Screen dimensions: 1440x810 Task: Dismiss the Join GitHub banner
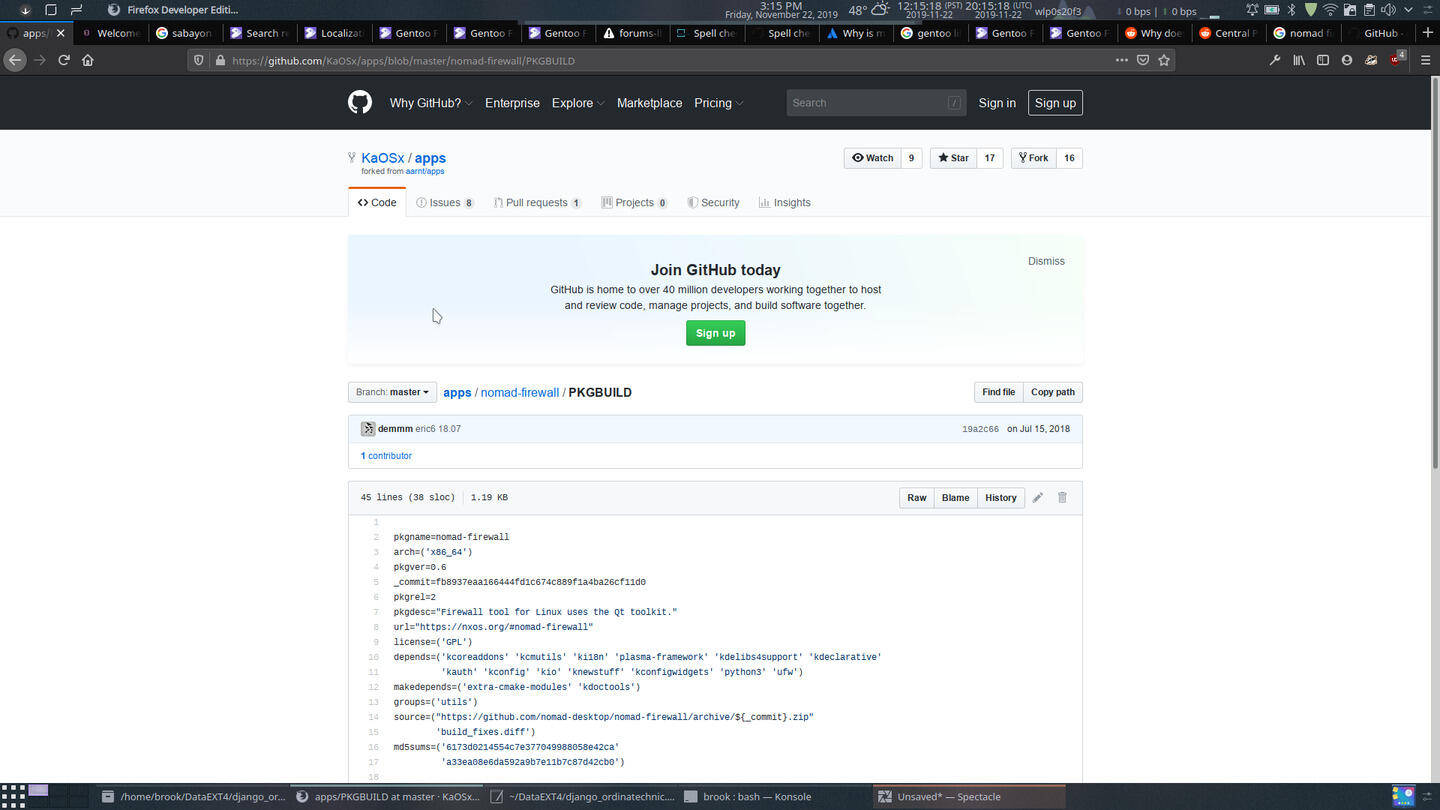point(1046,261)
